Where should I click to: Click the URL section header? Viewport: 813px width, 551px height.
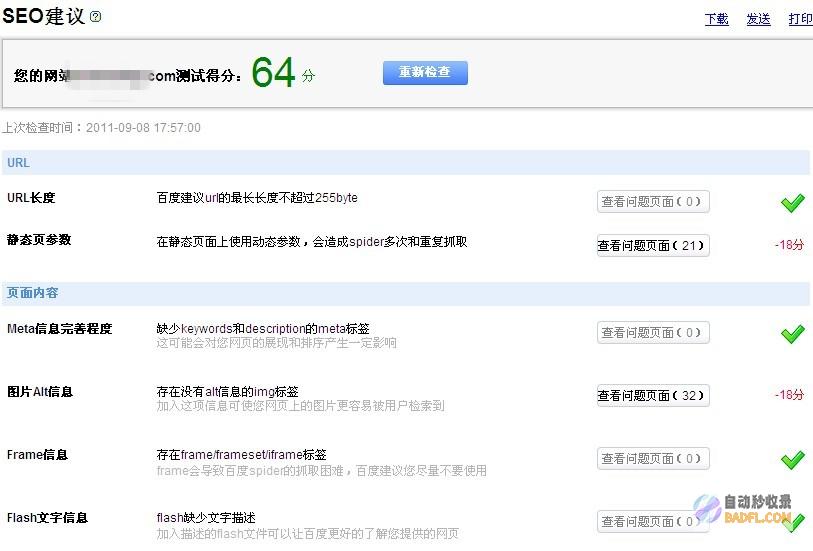tap(405, 163)
